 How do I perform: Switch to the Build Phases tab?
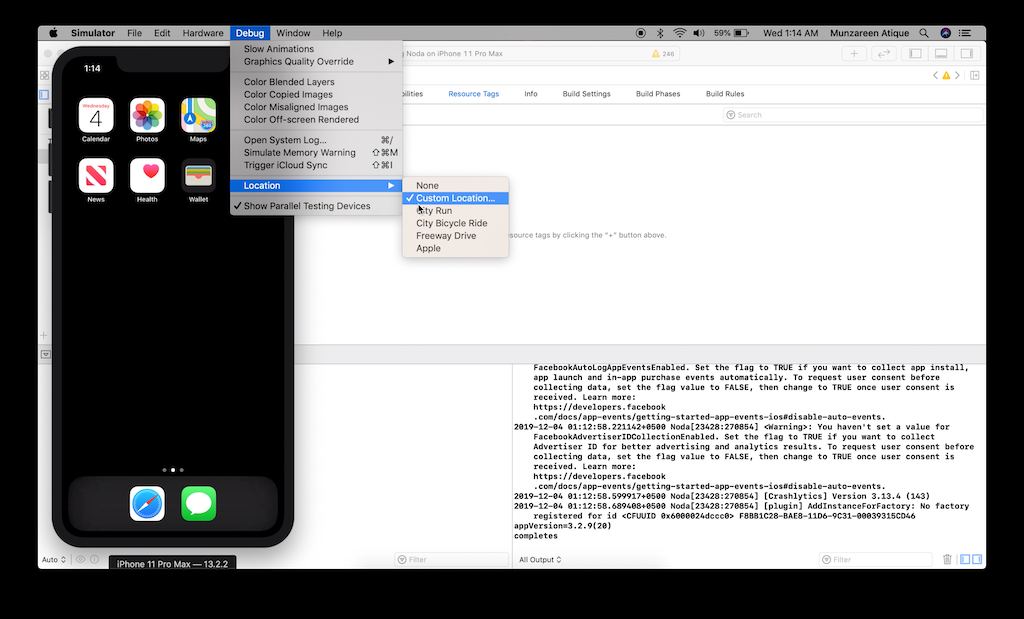658,94
